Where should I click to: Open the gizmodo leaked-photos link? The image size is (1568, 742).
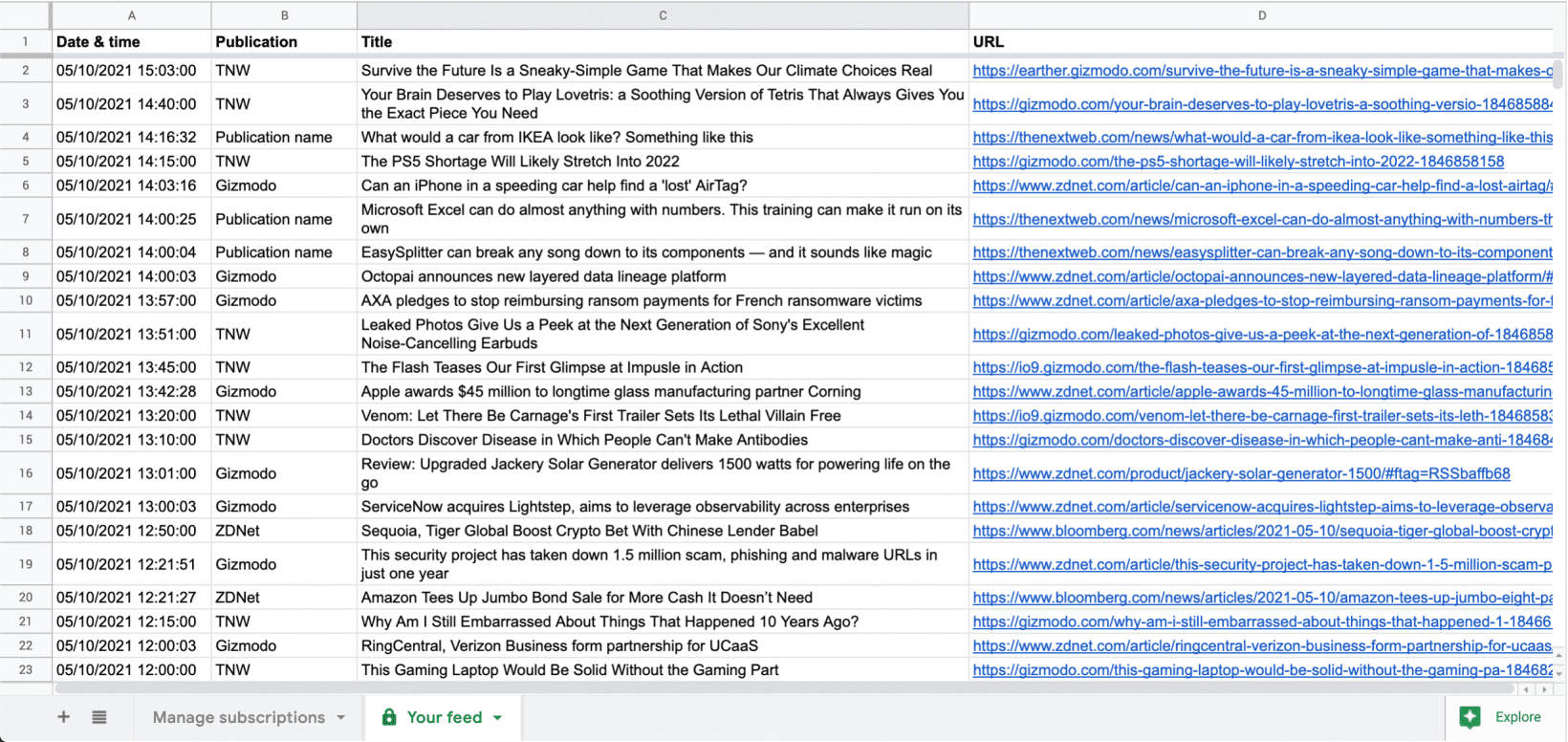pyautogui.click(x=1263, y=335)
